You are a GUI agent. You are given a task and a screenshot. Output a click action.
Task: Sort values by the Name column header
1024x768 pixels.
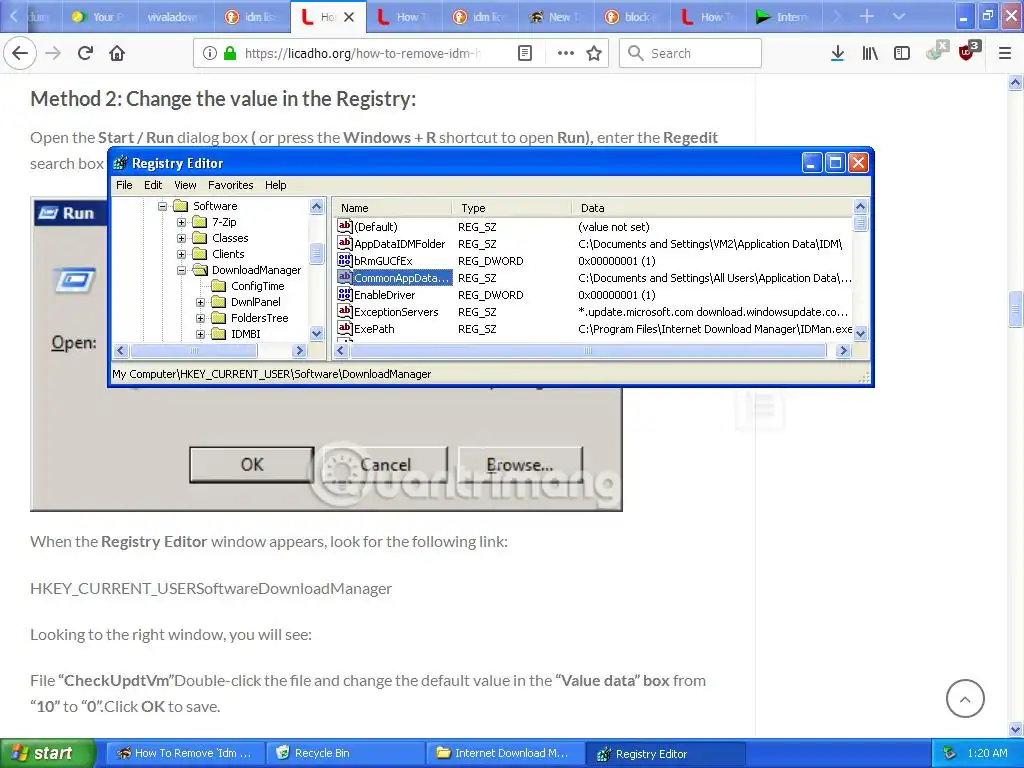[x=392, y=208]
